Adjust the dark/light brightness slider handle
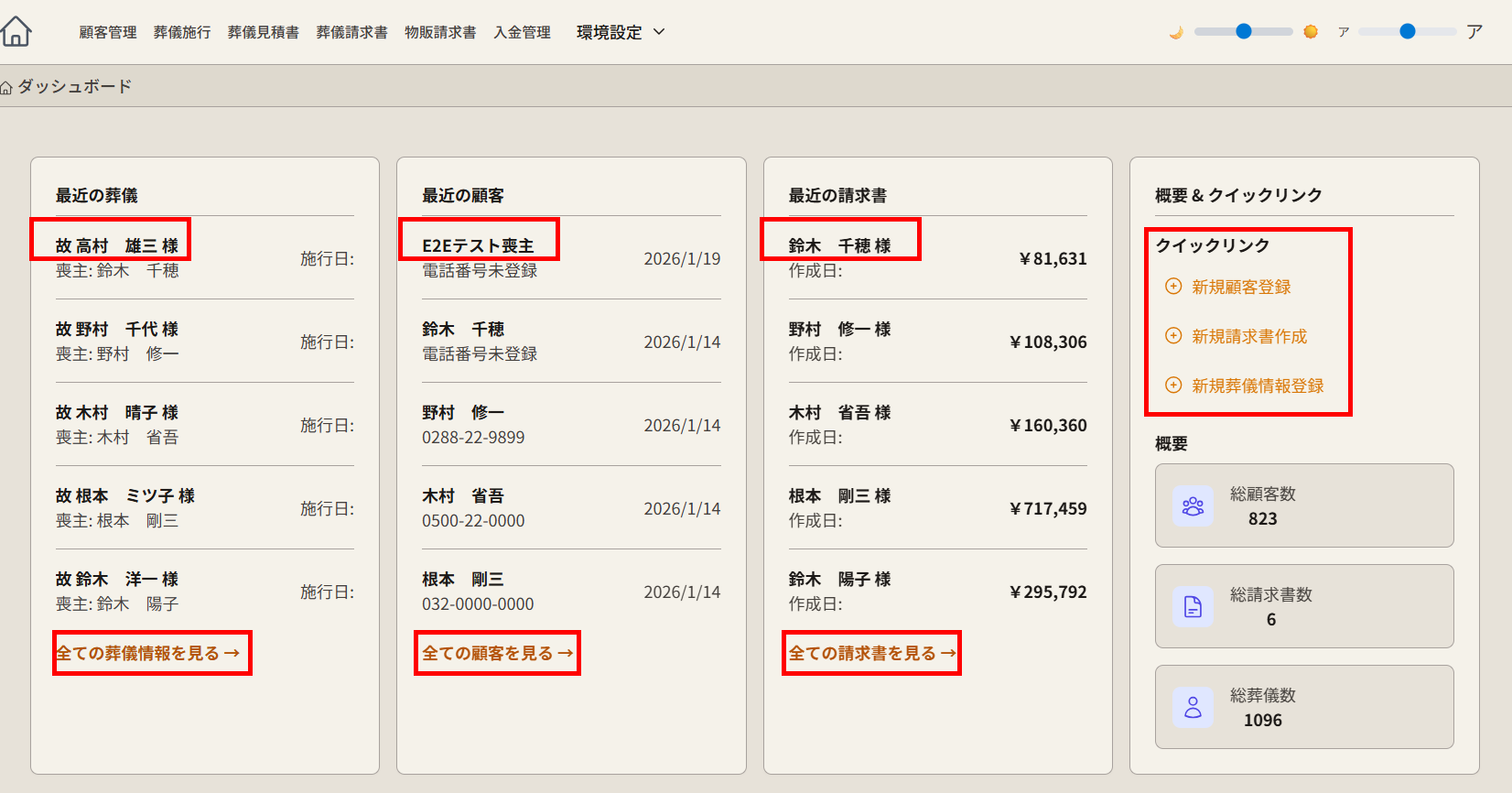This screenshot has height=793, width=1512. pos(1243,31)
